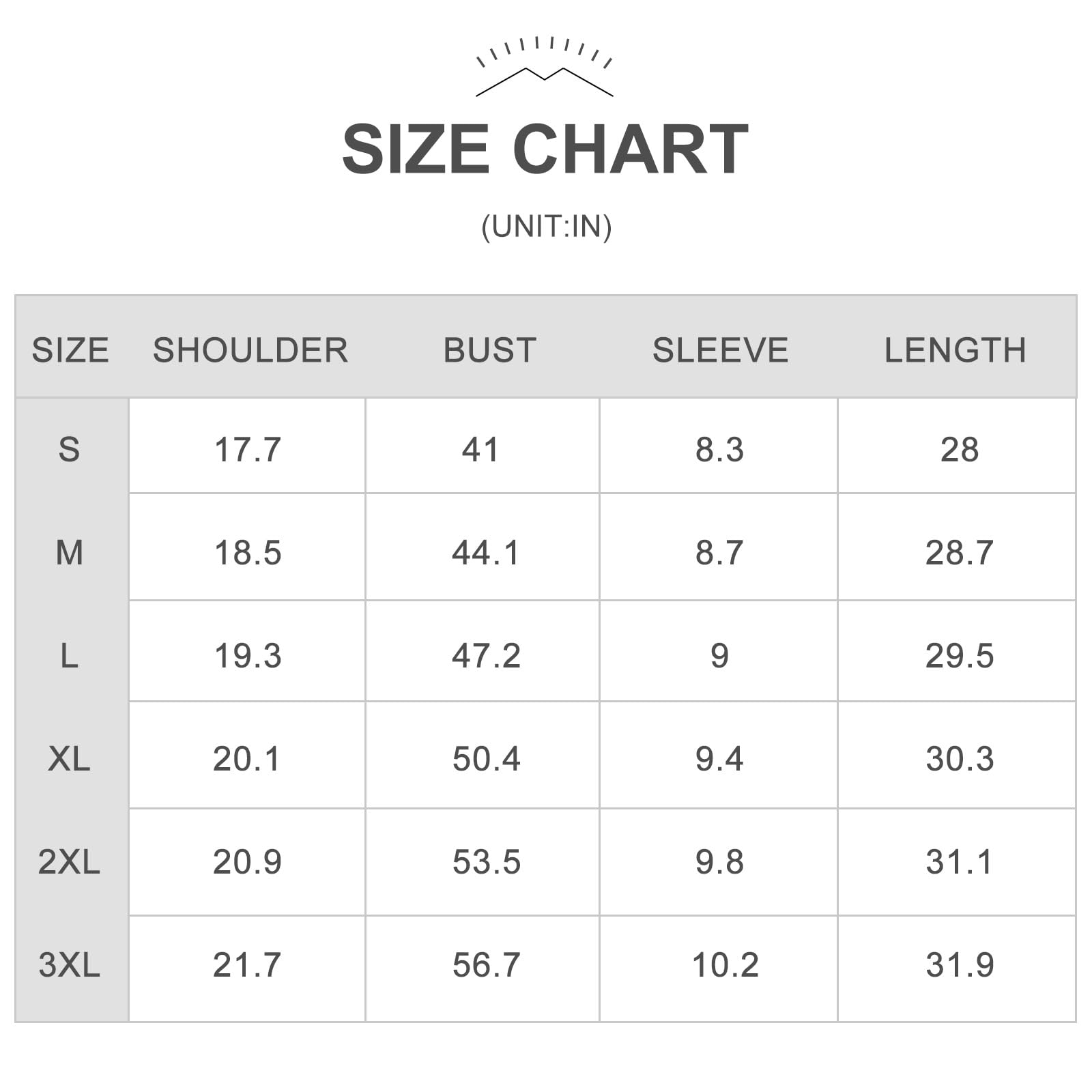This screenshot has width=1092, height=1092.
Task: Click the 17.7 shoulder value cell
Action: 247,446
